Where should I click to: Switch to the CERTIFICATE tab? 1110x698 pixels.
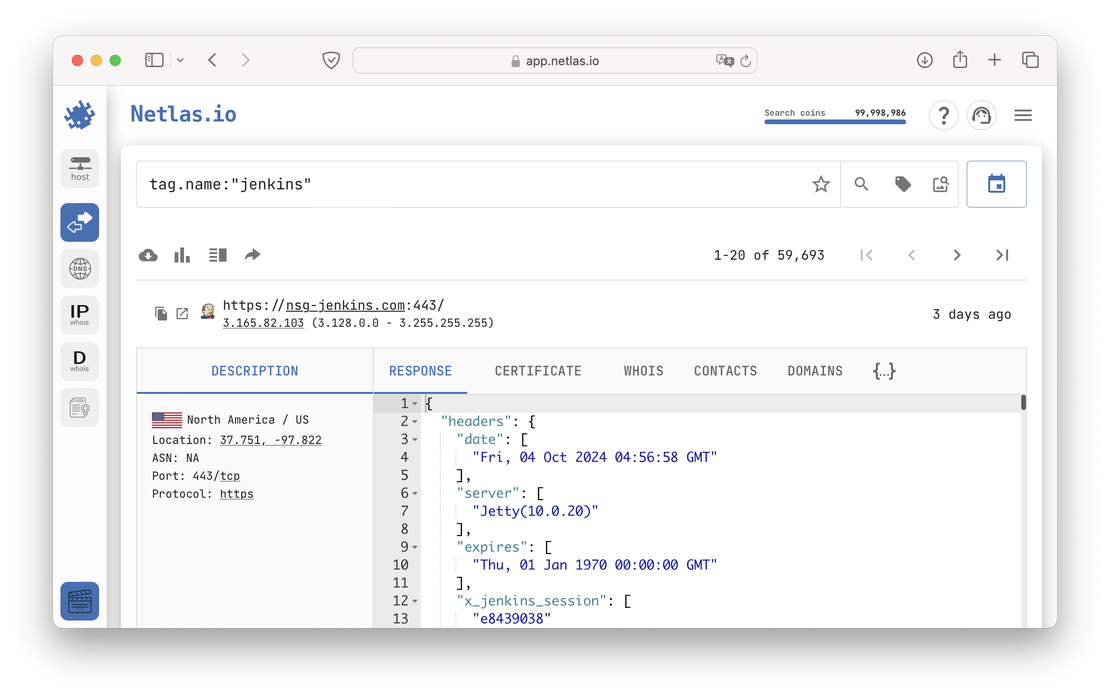pyautogui.click(x=537, y=370)
